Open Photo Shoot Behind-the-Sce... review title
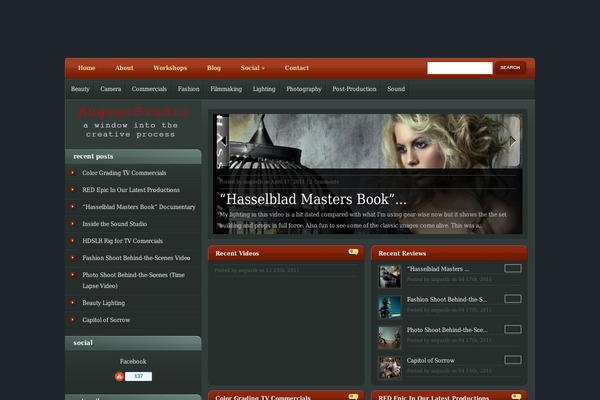 tap(447, 330)
